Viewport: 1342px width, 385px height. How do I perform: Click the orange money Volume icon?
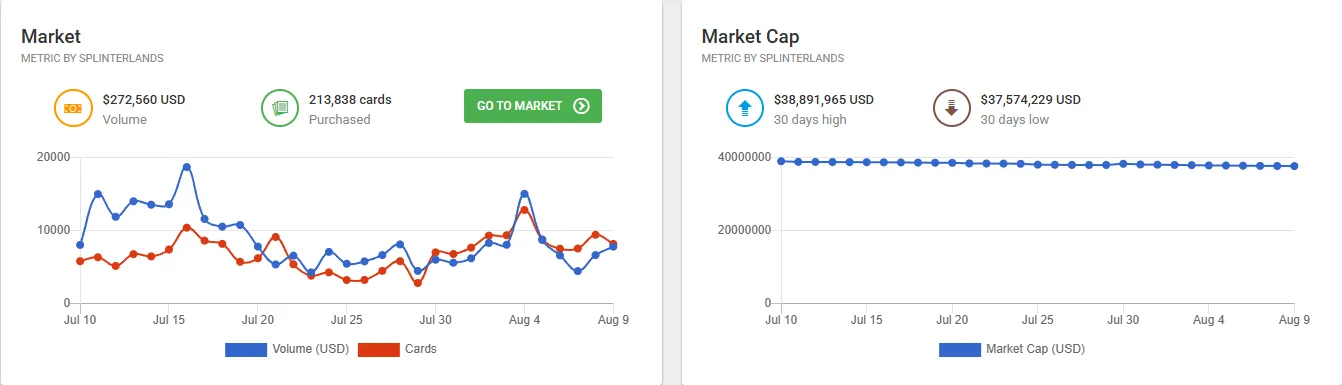[x=72, y=108]
